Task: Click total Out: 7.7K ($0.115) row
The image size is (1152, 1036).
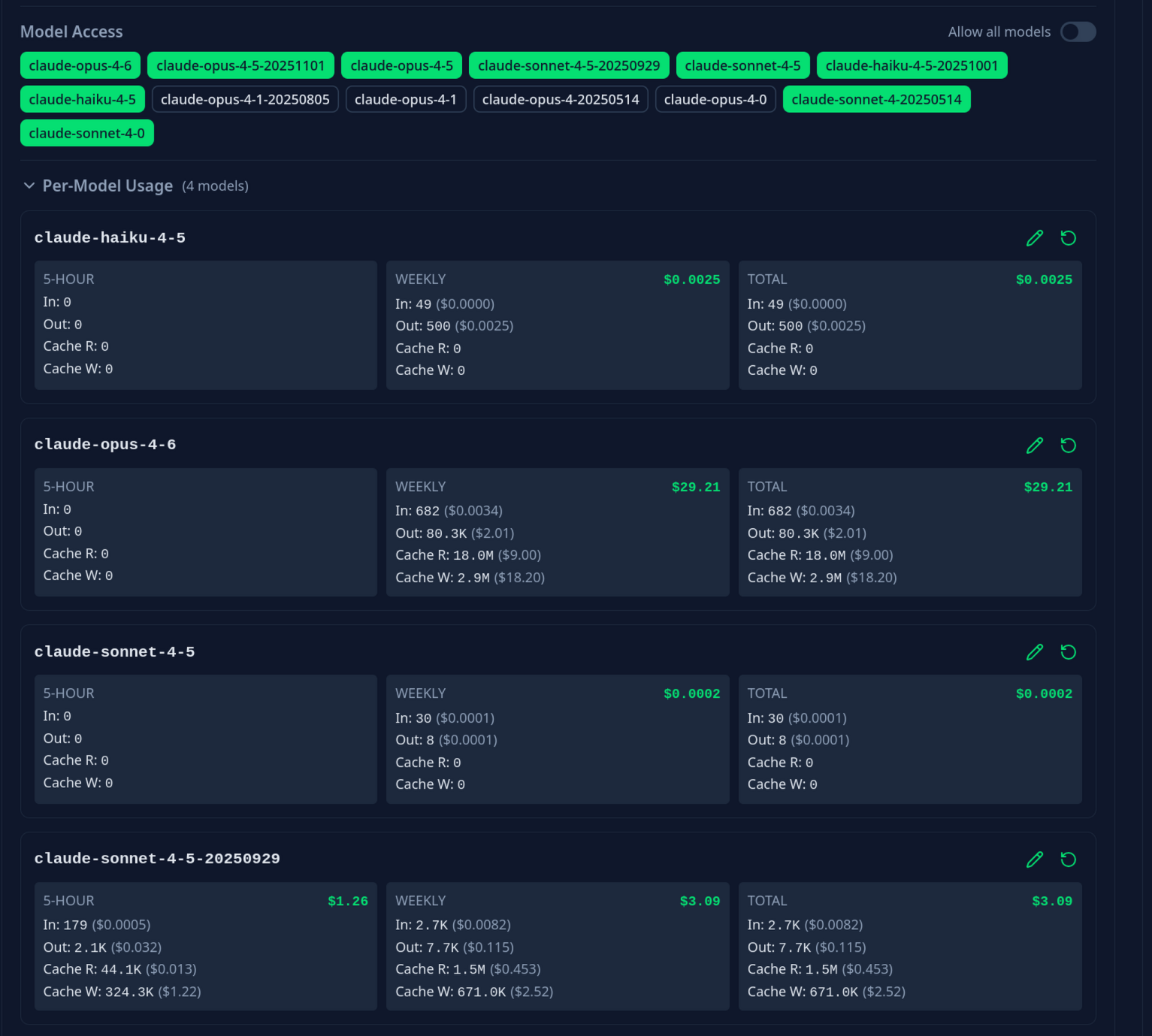Action: (x=806, y=947)
